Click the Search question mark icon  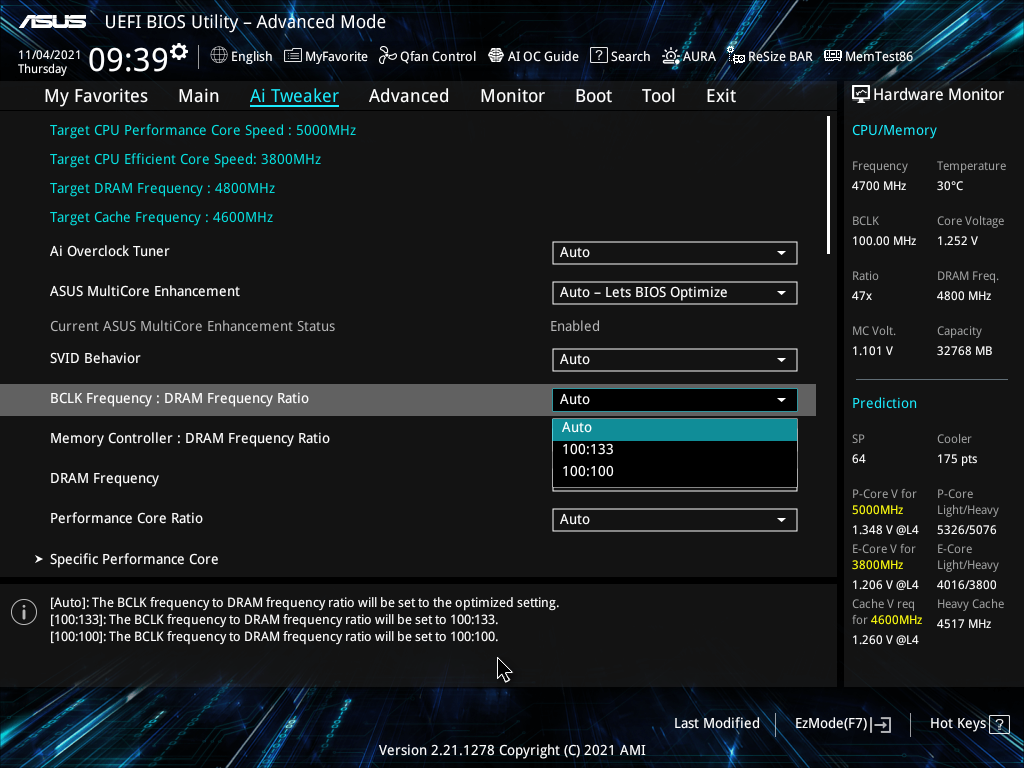[599, 56]
